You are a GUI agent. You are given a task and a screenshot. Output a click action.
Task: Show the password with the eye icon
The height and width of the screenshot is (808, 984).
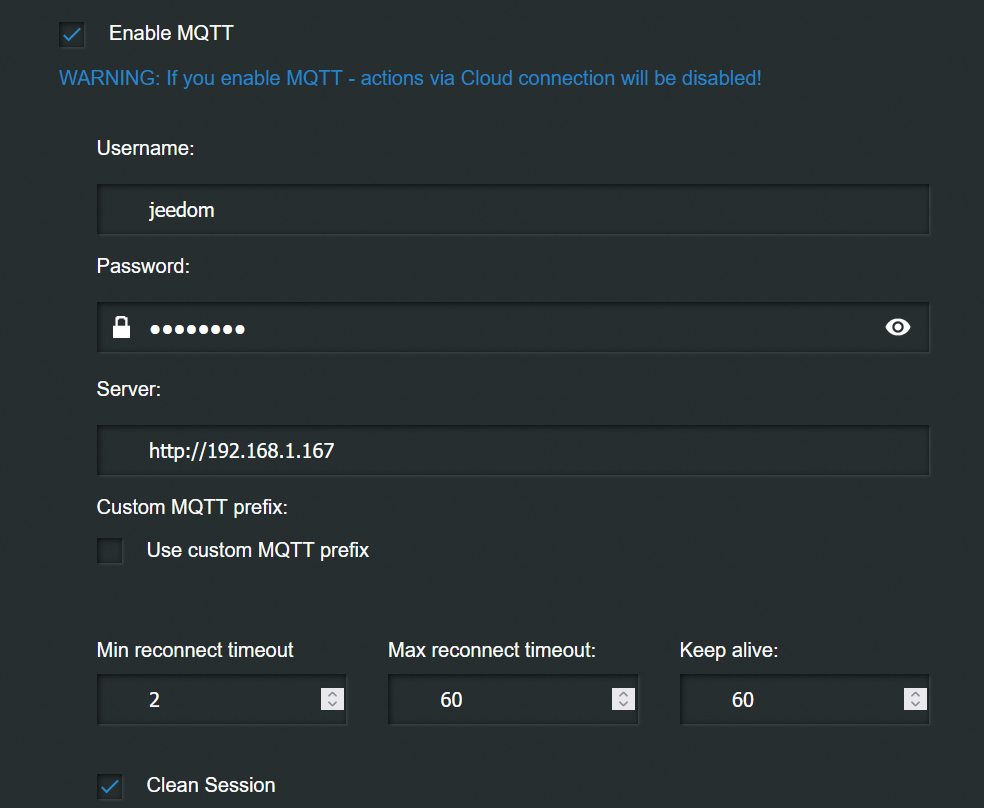pos(898,327)
